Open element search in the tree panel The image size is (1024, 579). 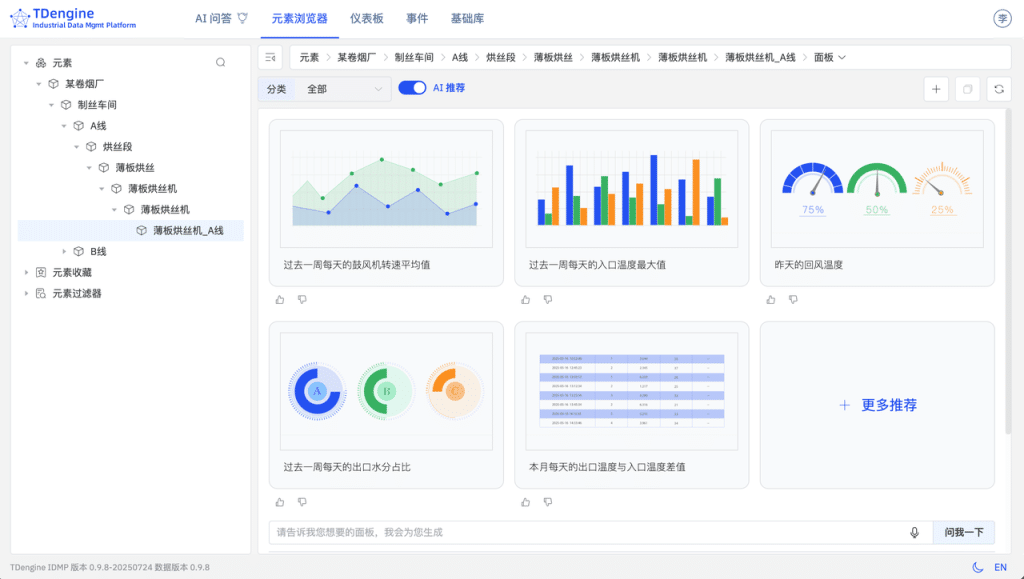(x=218, y=61)
